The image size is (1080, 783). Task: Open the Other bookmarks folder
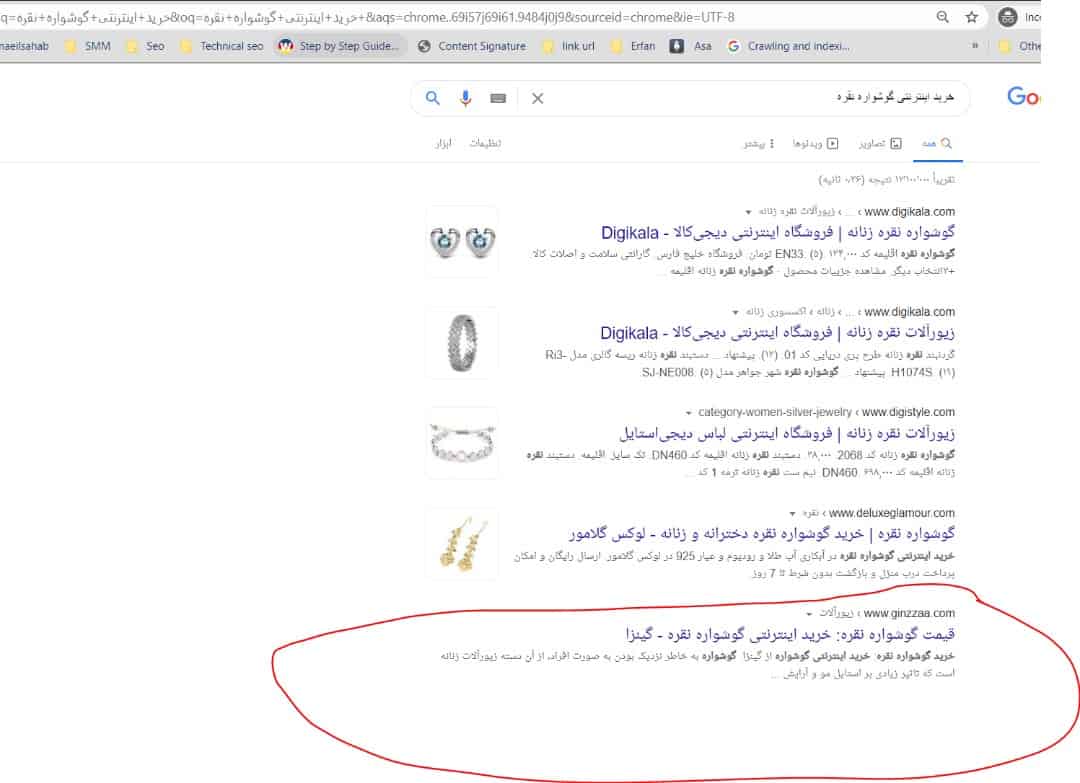pyautogui.click(x=1021, y=46)
